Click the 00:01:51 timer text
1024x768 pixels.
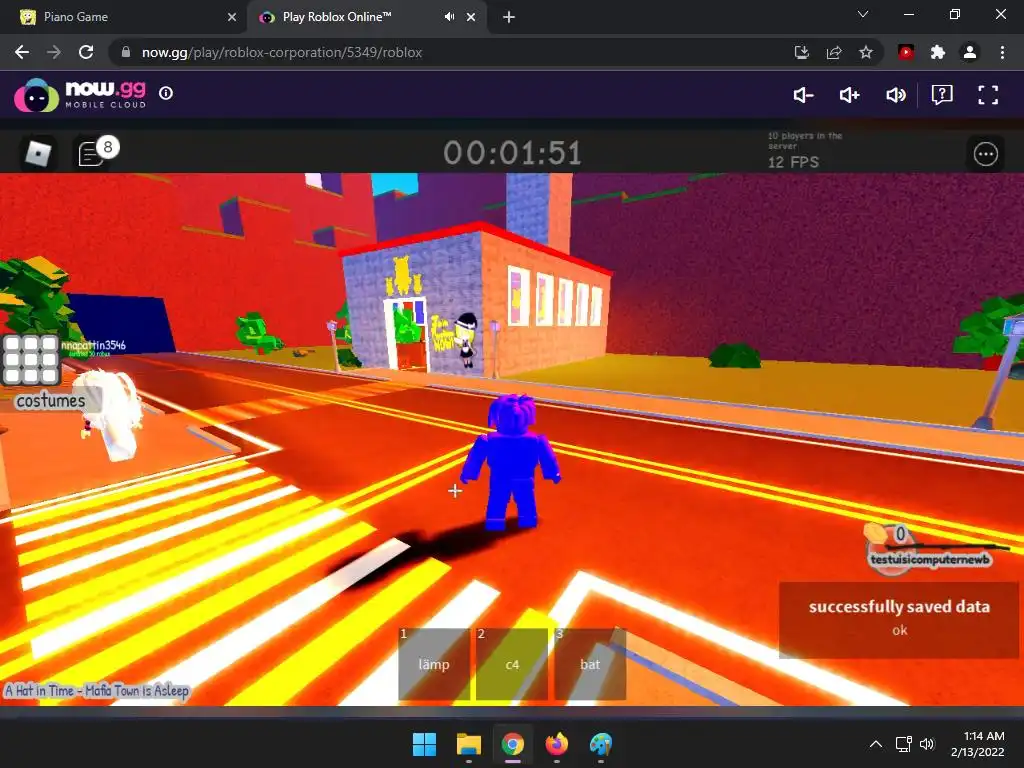click(513, 153)
